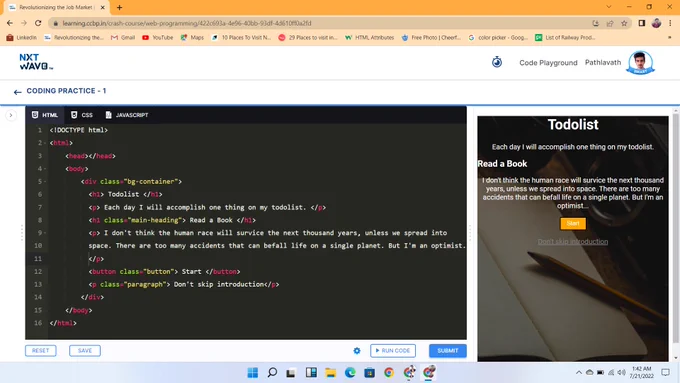Click the SUBMIT button
Image resolution: width=680 pixels, height=383 pixels.
click(x=448, y=350)
